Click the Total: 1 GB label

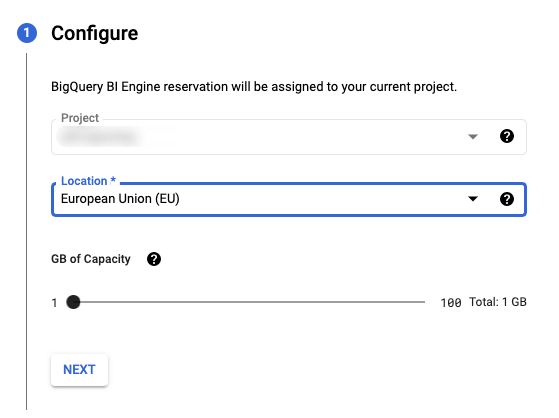498,302
